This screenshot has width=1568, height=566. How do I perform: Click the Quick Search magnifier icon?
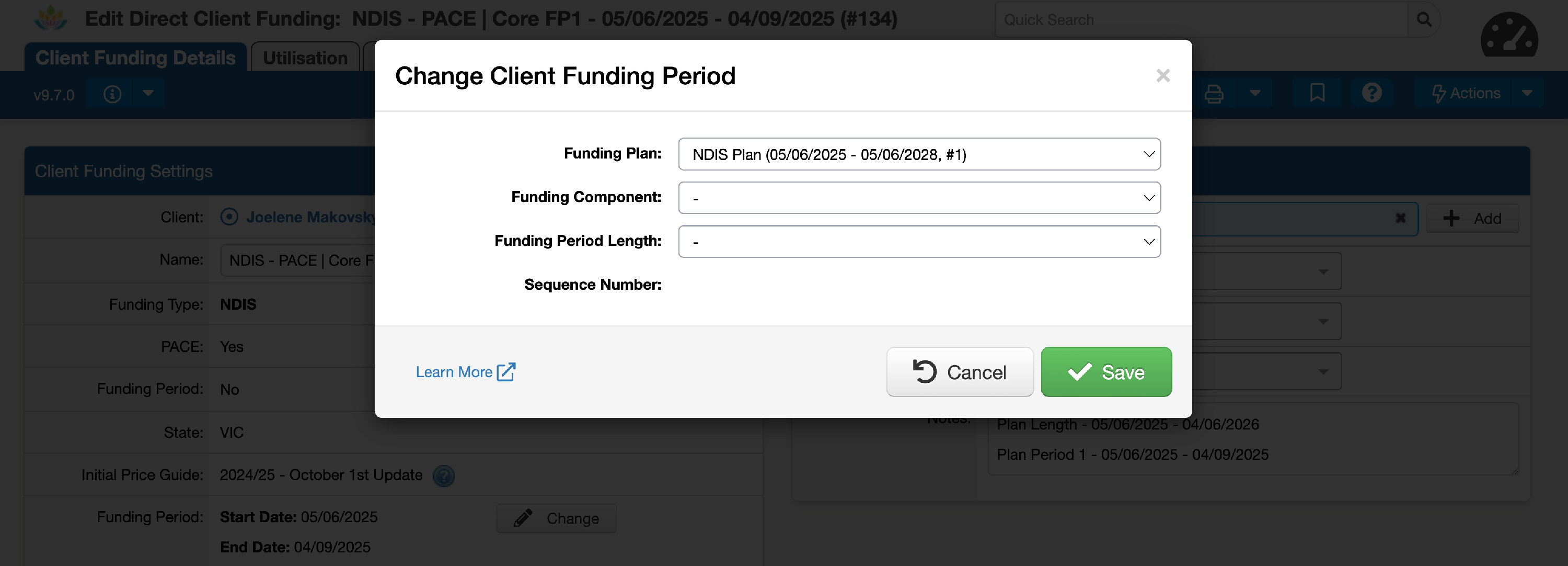[1424, 19]
